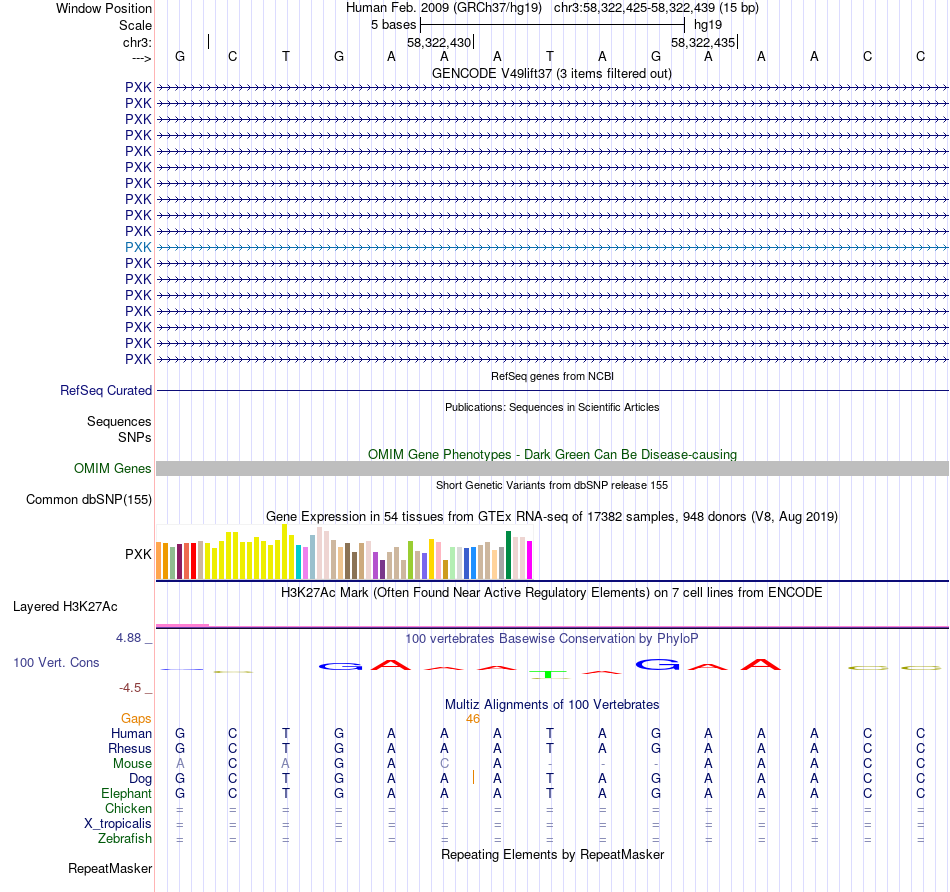Click the hg19 label beside the scale bar
950x892 pixels.
pos(708,25)
